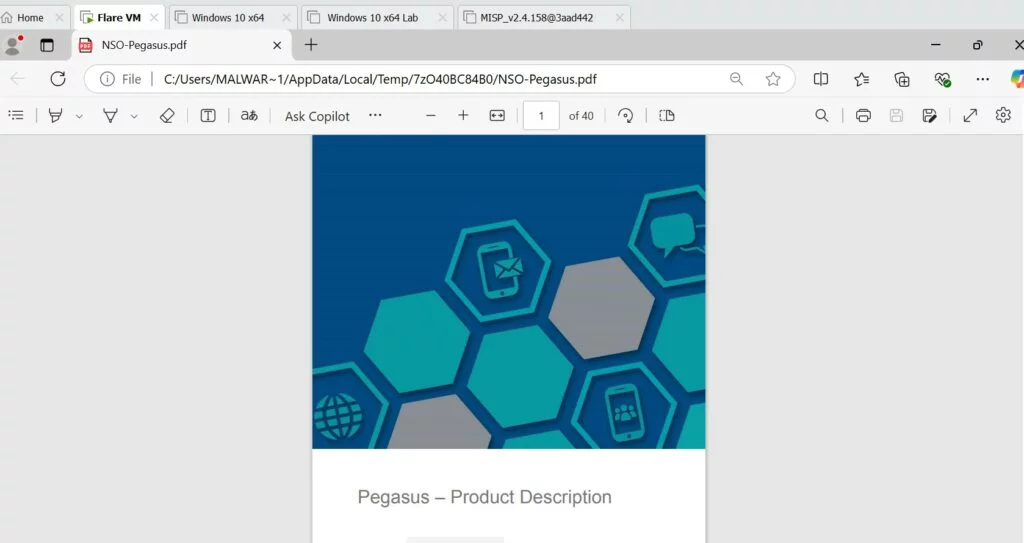Click the Add text tool icon
The image size is (1024, 543).
click(x=208, y=116)
